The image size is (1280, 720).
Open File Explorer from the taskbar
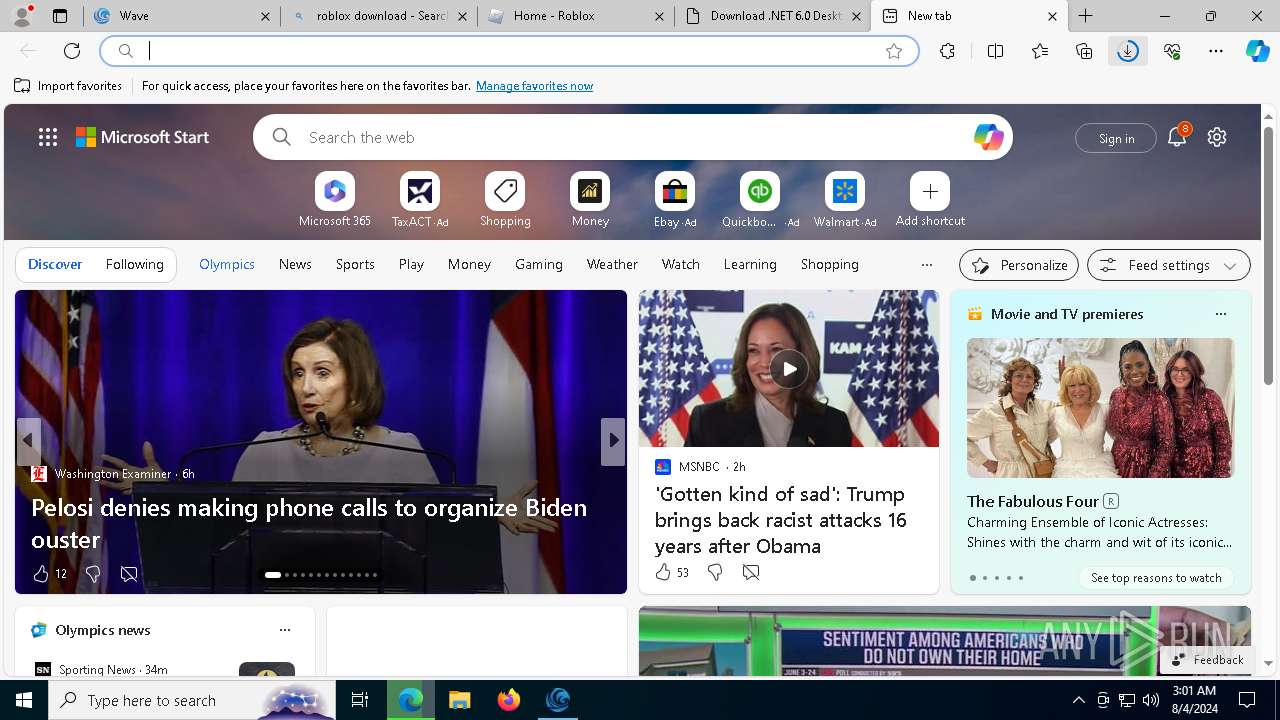click(x=459, y=700)
